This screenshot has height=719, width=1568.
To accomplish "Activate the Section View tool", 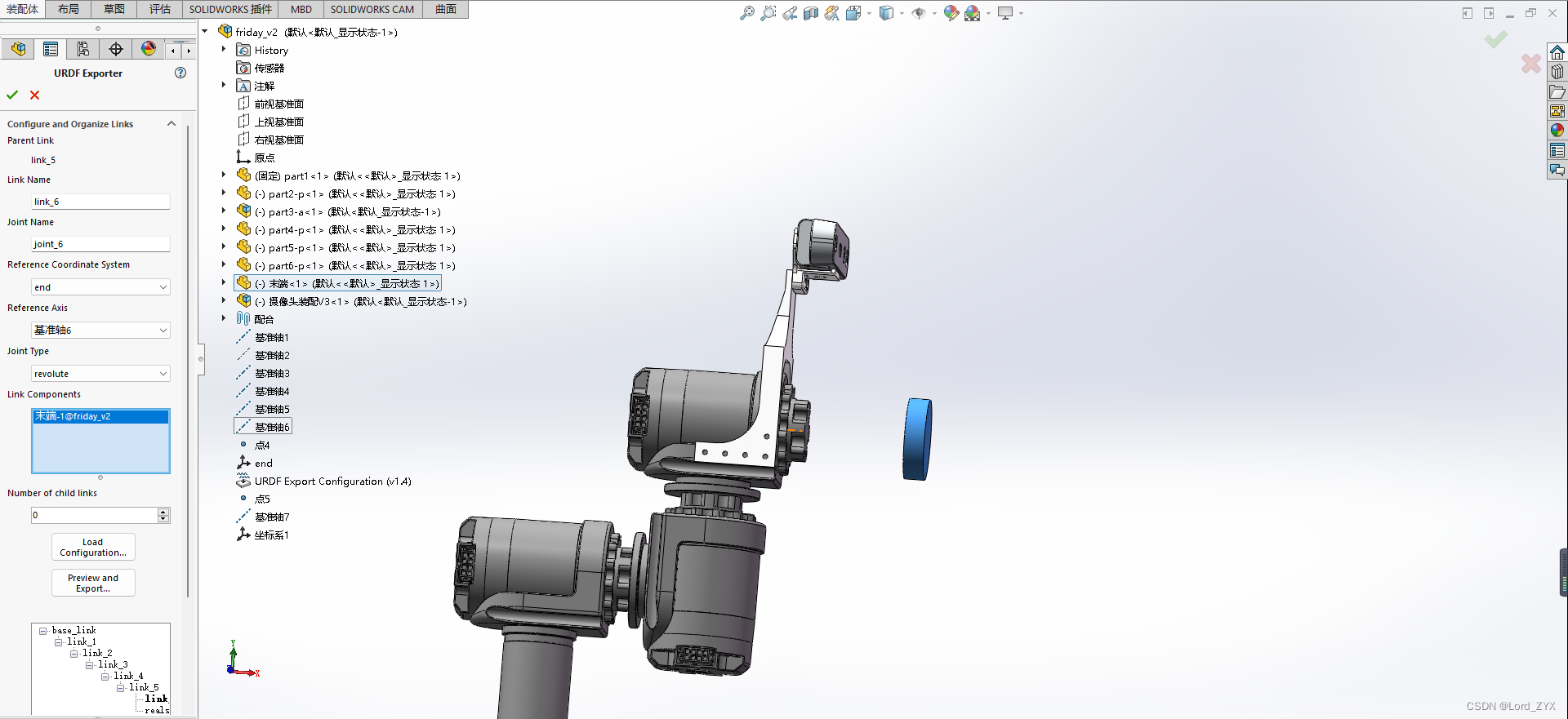I will [x=811, y=13].
